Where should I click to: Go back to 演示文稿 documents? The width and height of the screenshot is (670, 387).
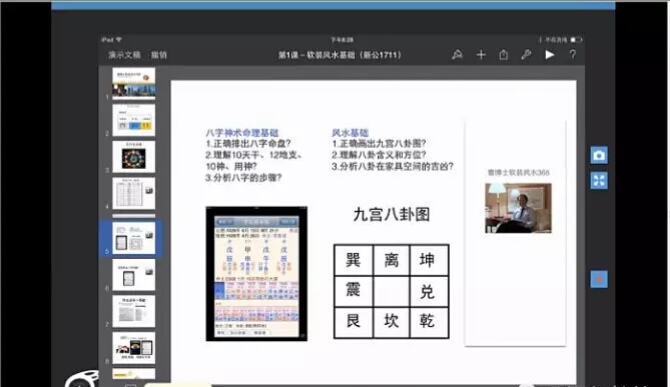point(124,55)
